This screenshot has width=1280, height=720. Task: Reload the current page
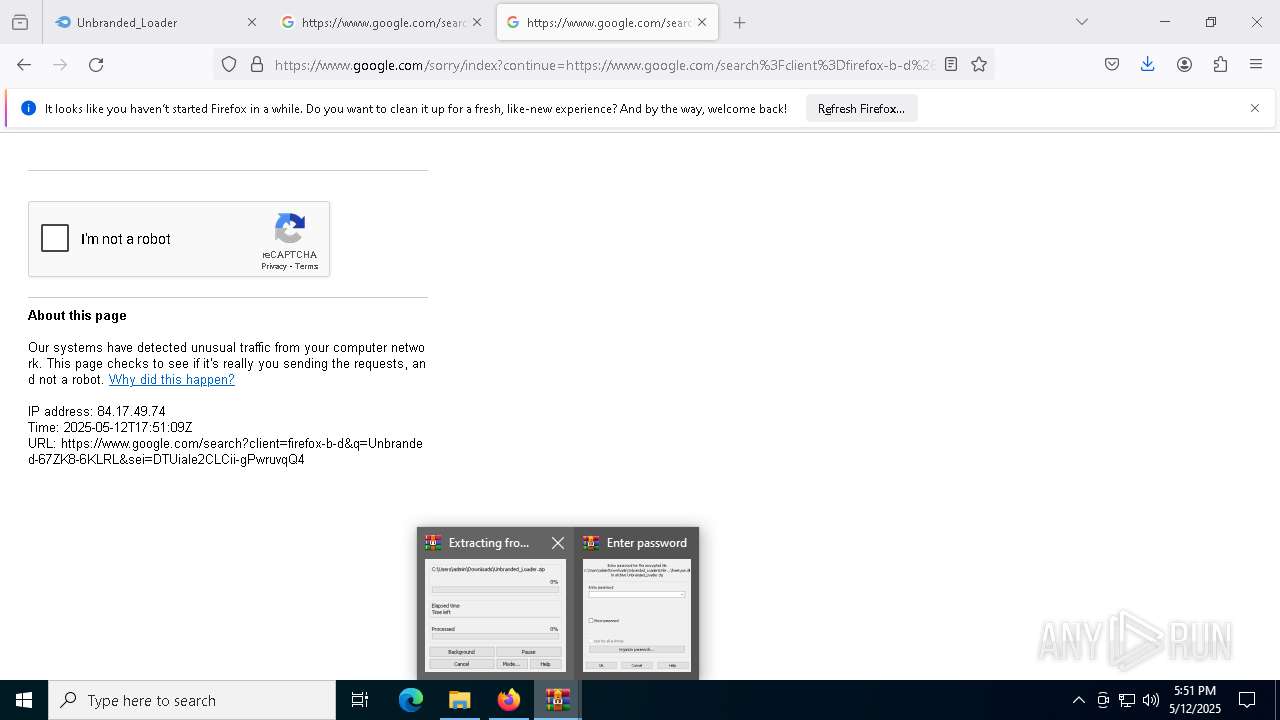(x=96, y=64)
